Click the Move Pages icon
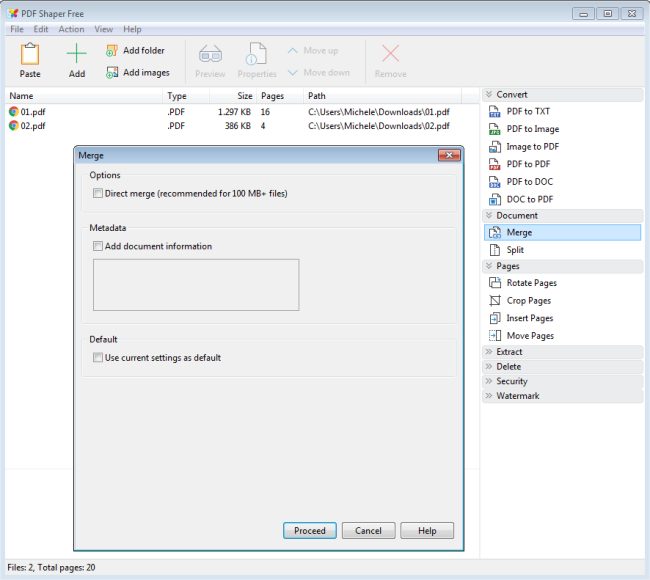 495,335
